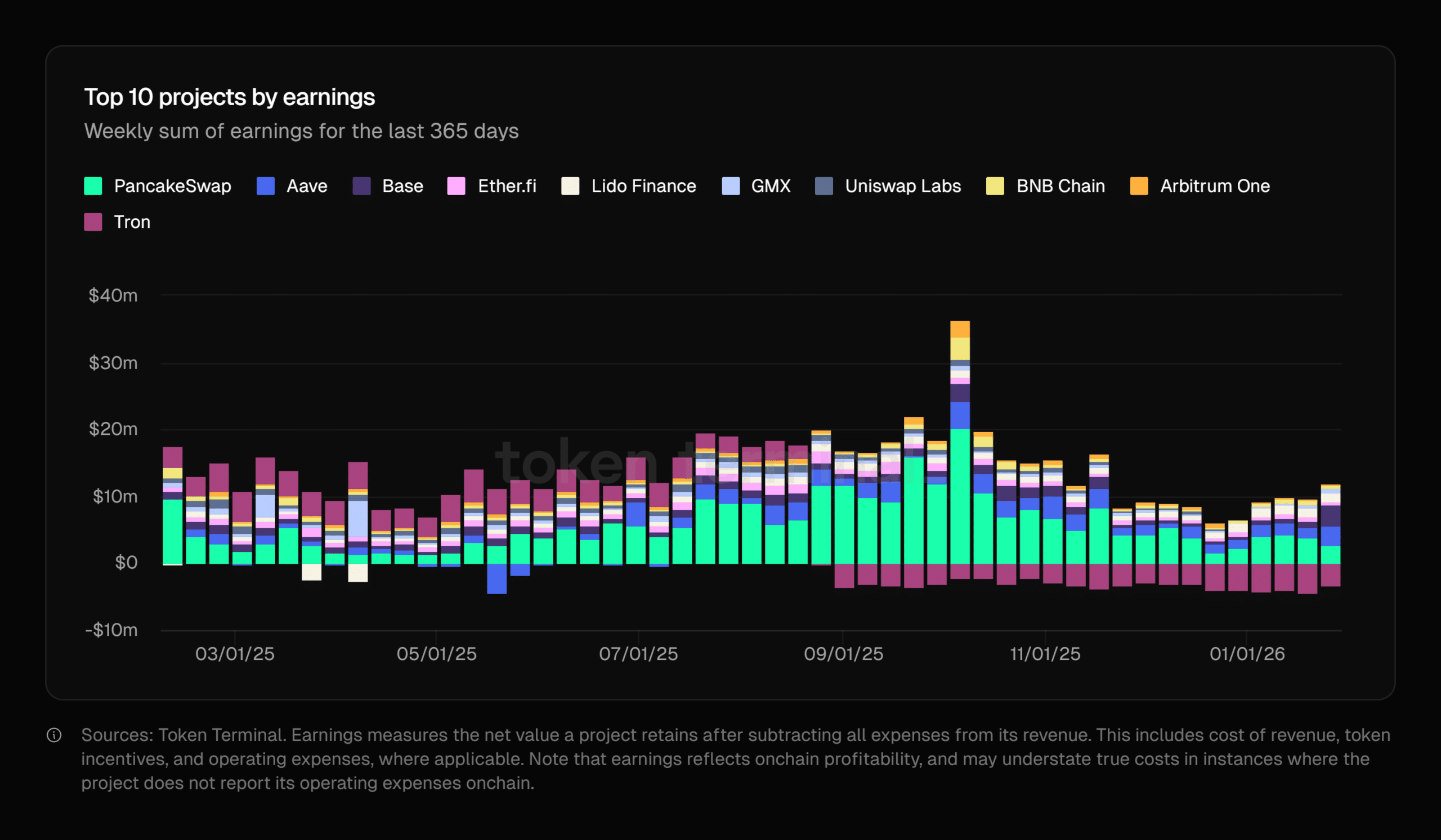Click the -$10m y-axis label
This screenshot has height=840, width=1441.
(x=111, y=630)
